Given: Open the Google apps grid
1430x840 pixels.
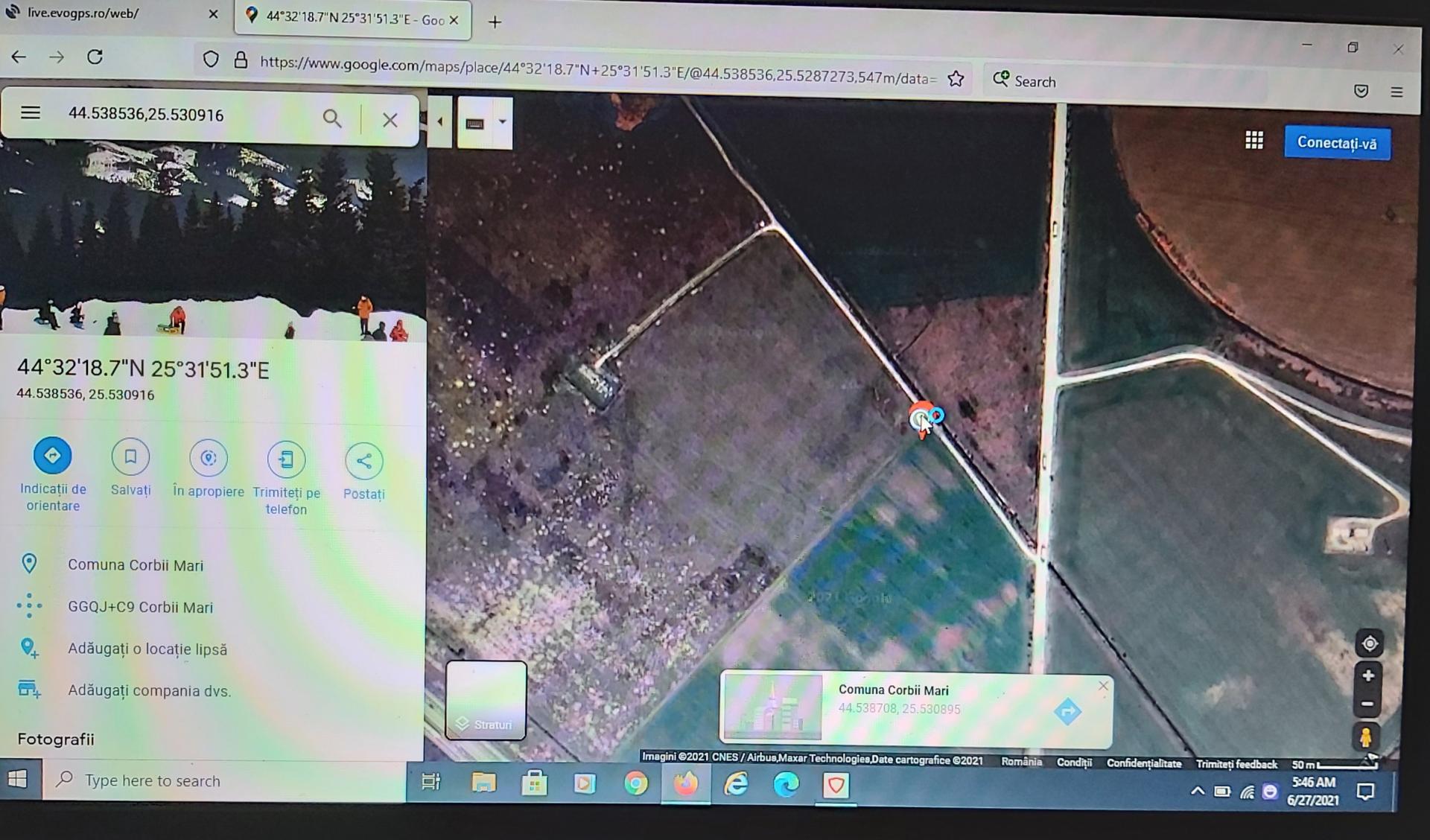Looking at the screenshot, I should pos(1254,140).
